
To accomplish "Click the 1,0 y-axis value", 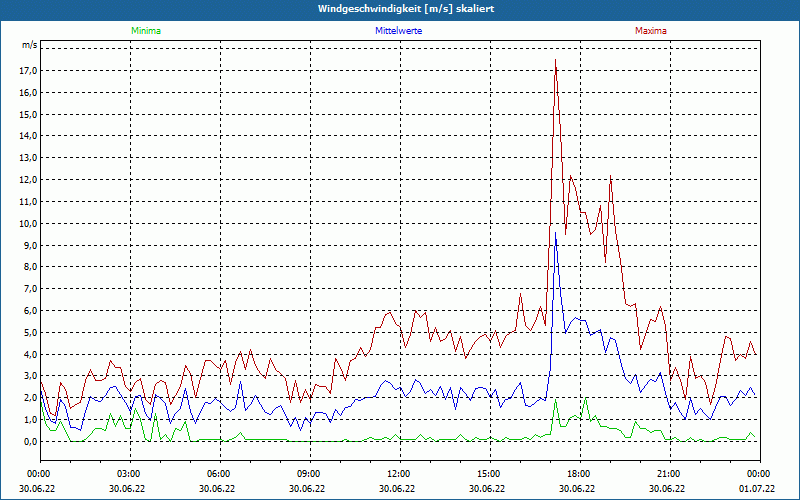I will point(31,420).
